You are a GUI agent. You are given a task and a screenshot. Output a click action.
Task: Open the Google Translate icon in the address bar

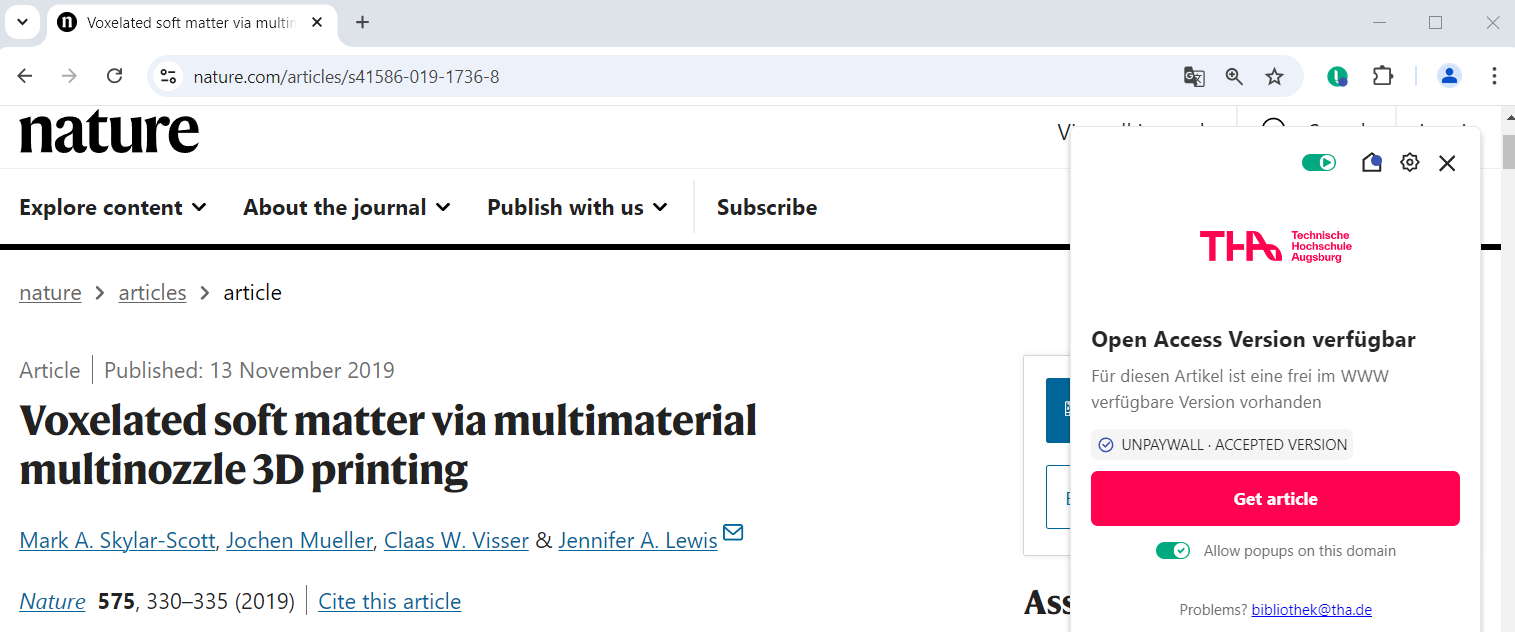point(1194,76)
